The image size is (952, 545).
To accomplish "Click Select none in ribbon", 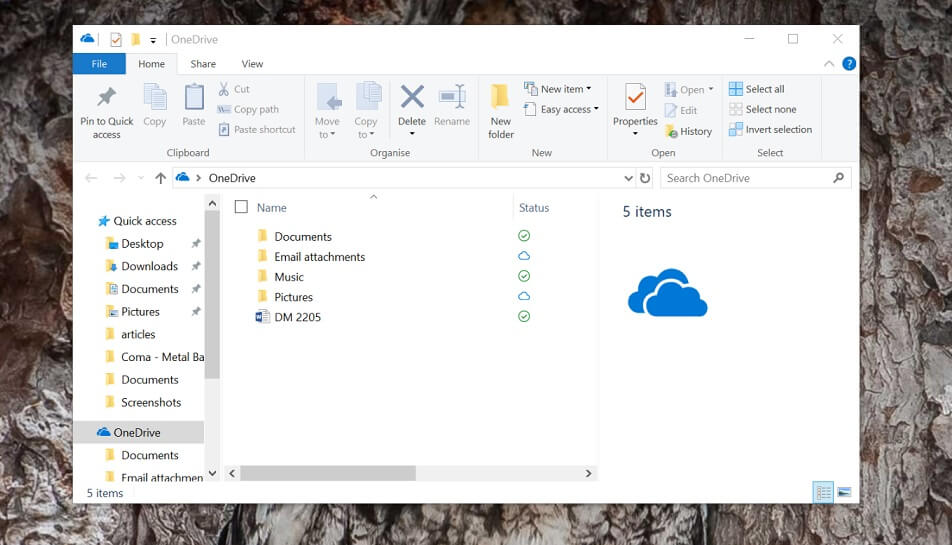I will (763, 109).
